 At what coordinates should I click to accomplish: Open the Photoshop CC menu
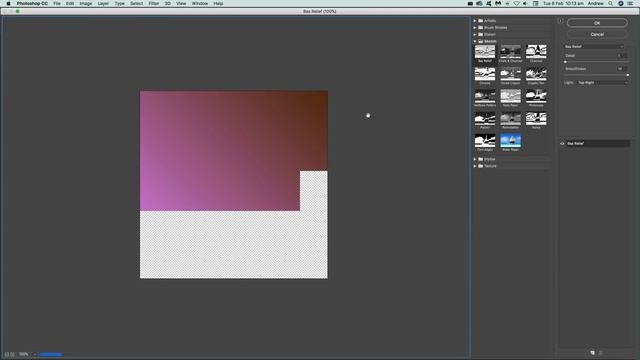[x=32, y=3]
